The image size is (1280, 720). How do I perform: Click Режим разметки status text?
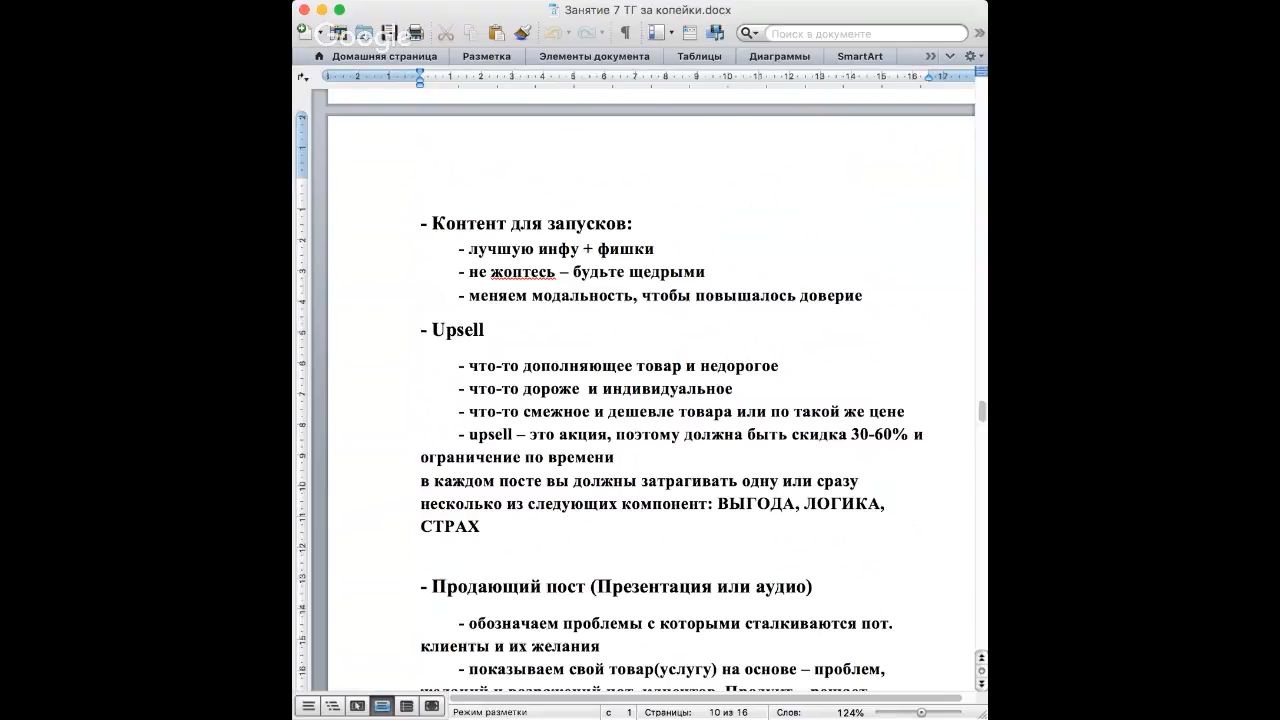(489, 713)
